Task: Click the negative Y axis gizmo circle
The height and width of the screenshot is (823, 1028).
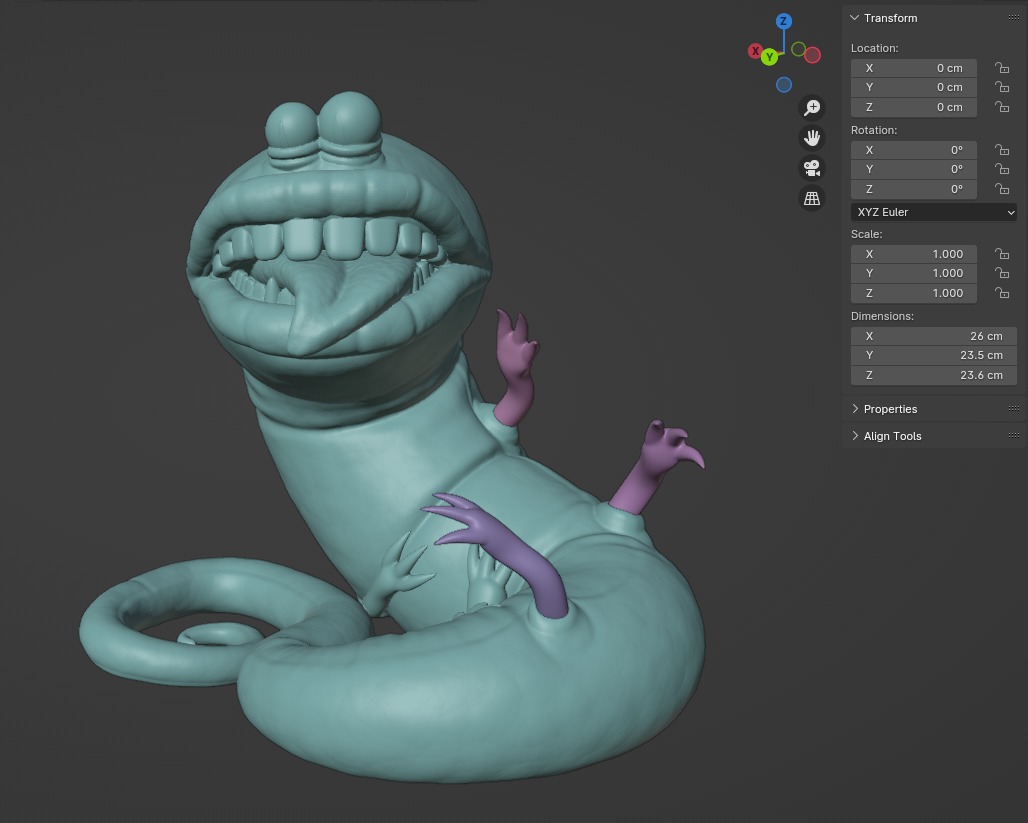Action: (x=798, y=49)
